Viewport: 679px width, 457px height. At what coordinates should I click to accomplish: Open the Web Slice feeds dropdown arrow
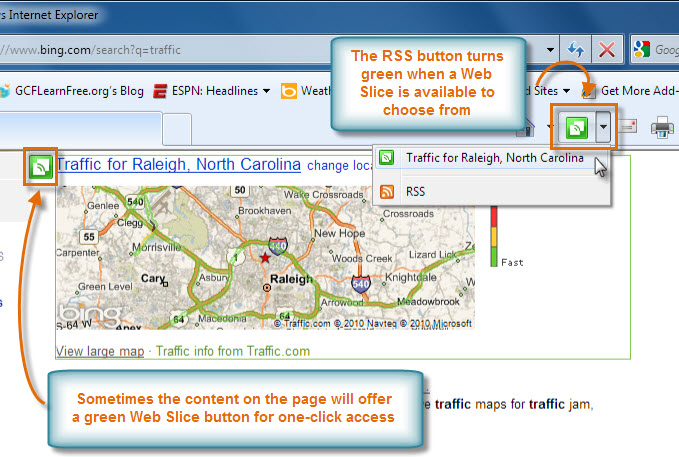602,128
